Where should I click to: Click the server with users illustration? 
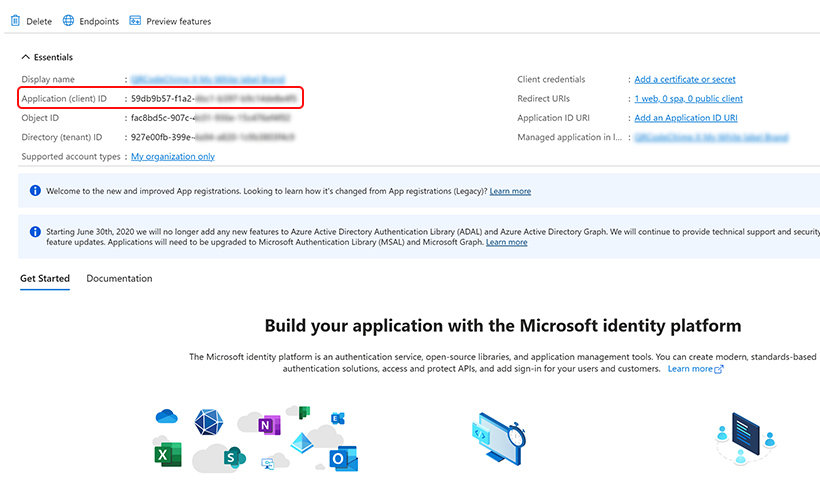[x=745, y=438]
